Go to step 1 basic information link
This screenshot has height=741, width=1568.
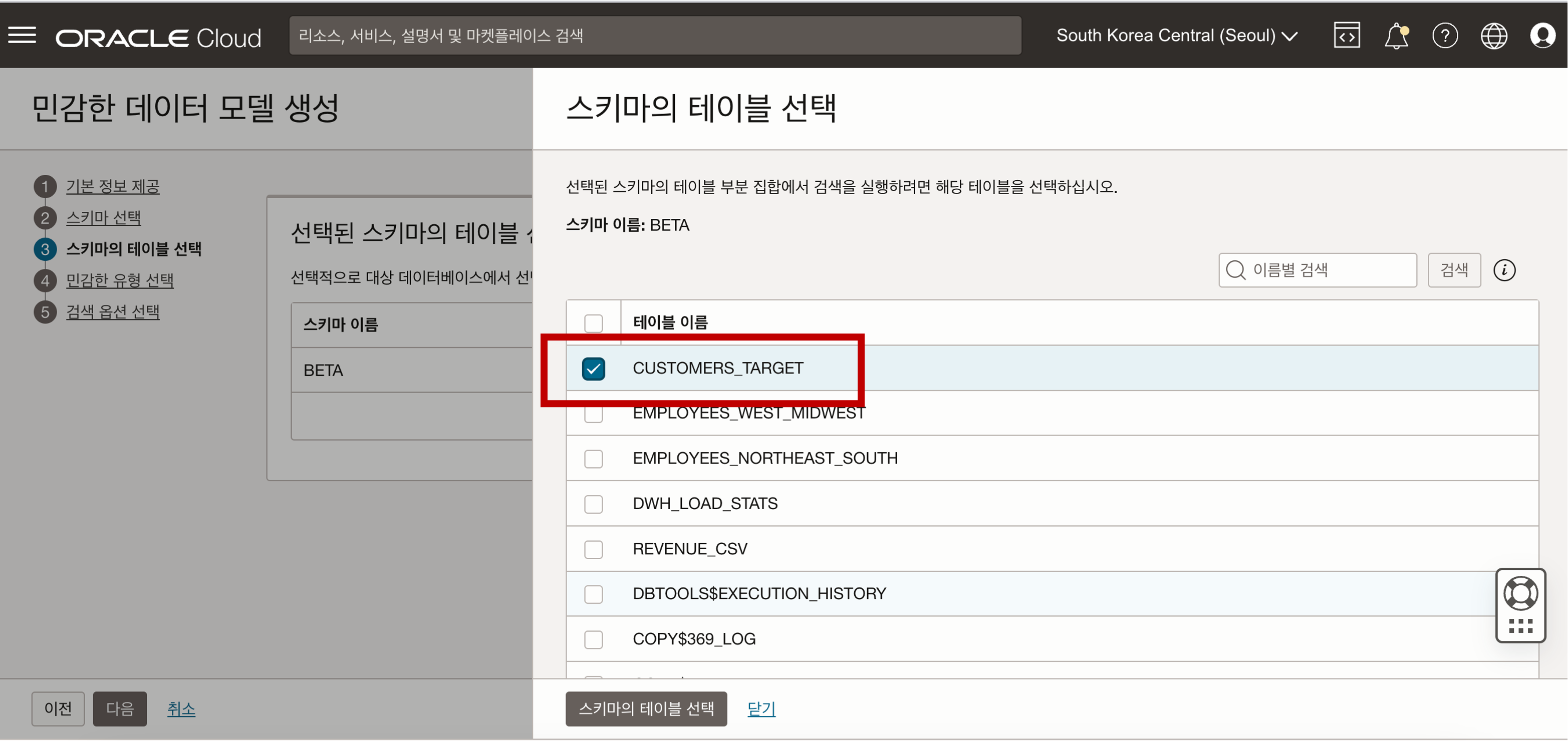pos(113,186)
